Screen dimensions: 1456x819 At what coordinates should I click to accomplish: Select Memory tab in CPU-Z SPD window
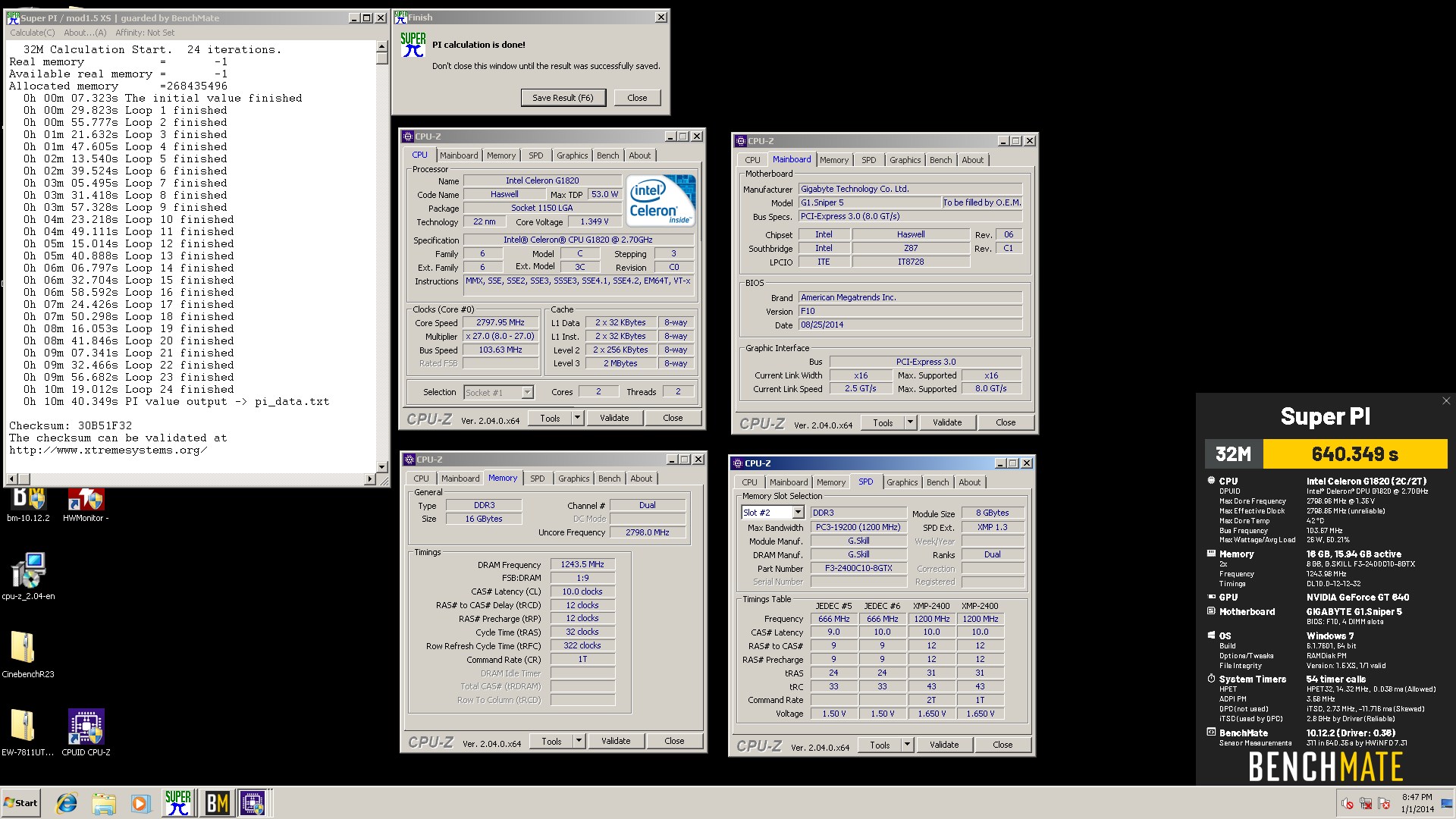coord(830,482)
